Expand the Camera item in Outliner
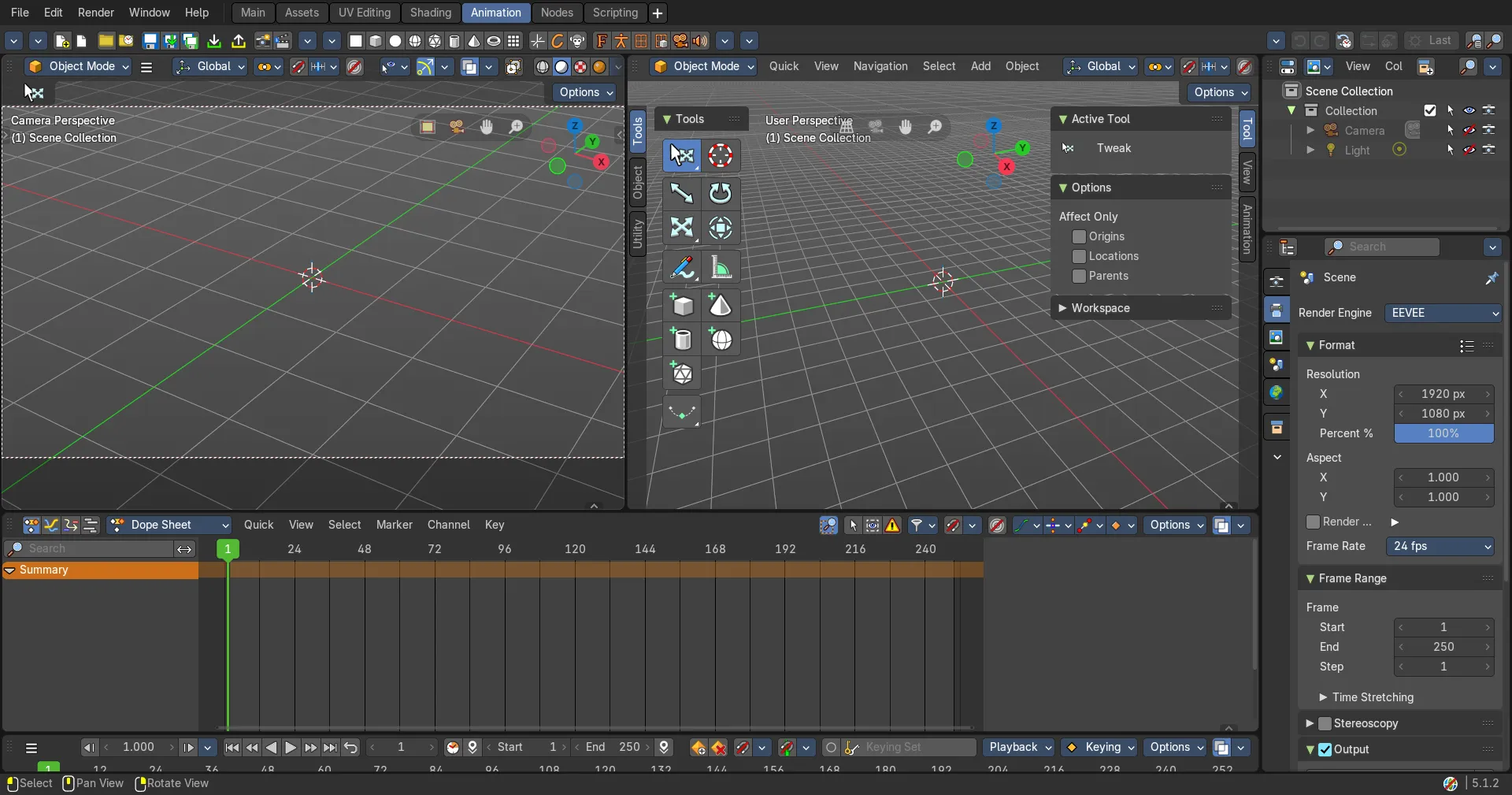This screenshot has height=795, width=1512. coord(1310,131)
